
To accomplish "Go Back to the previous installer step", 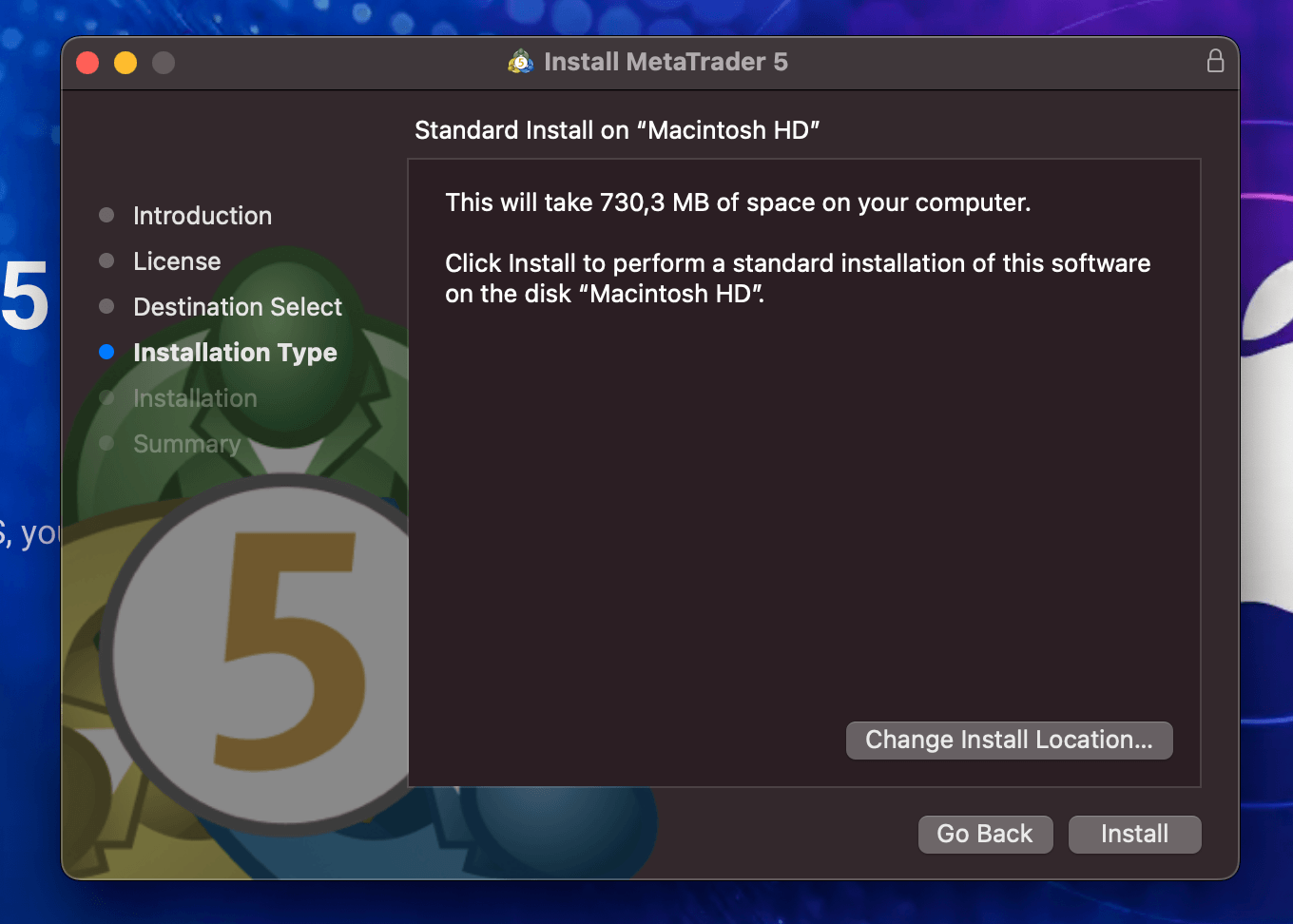I will coord(985,834).
